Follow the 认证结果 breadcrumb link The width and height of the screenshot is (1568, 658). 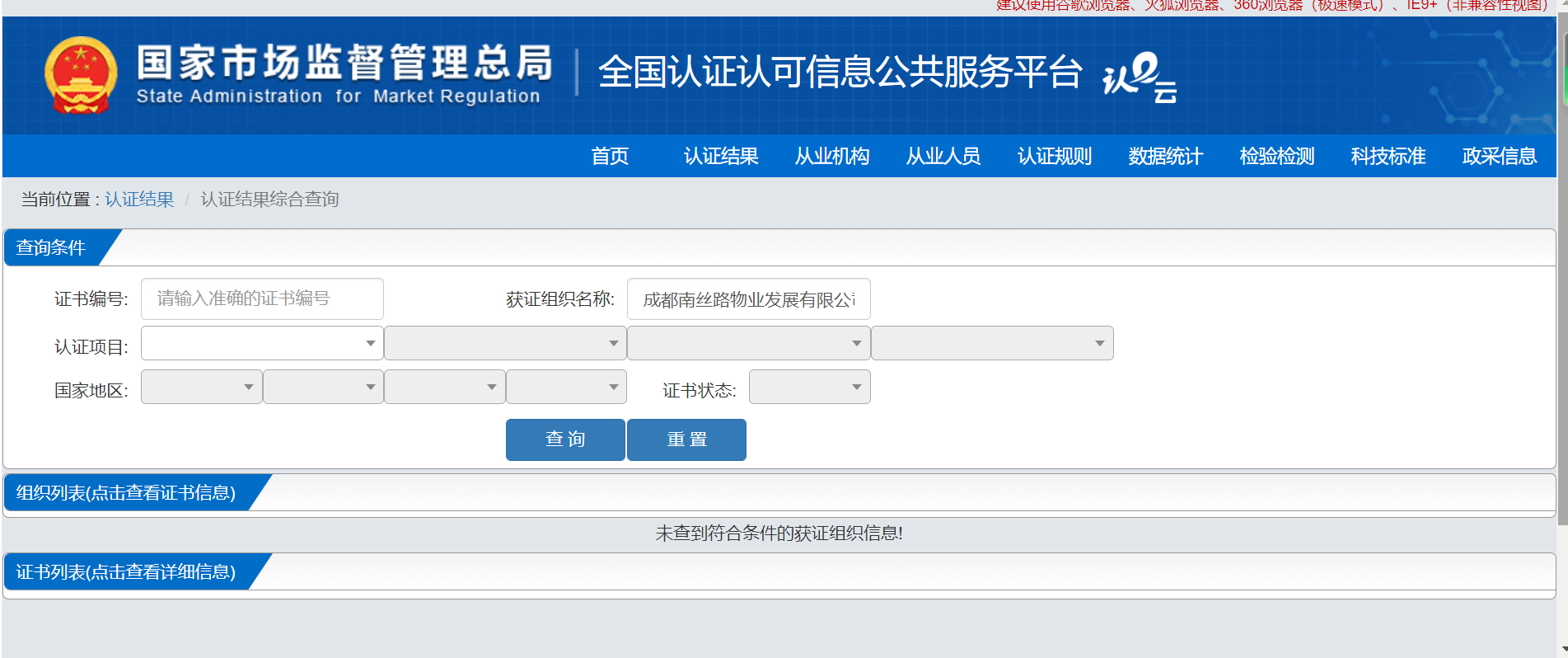click(x=139, y=200)
